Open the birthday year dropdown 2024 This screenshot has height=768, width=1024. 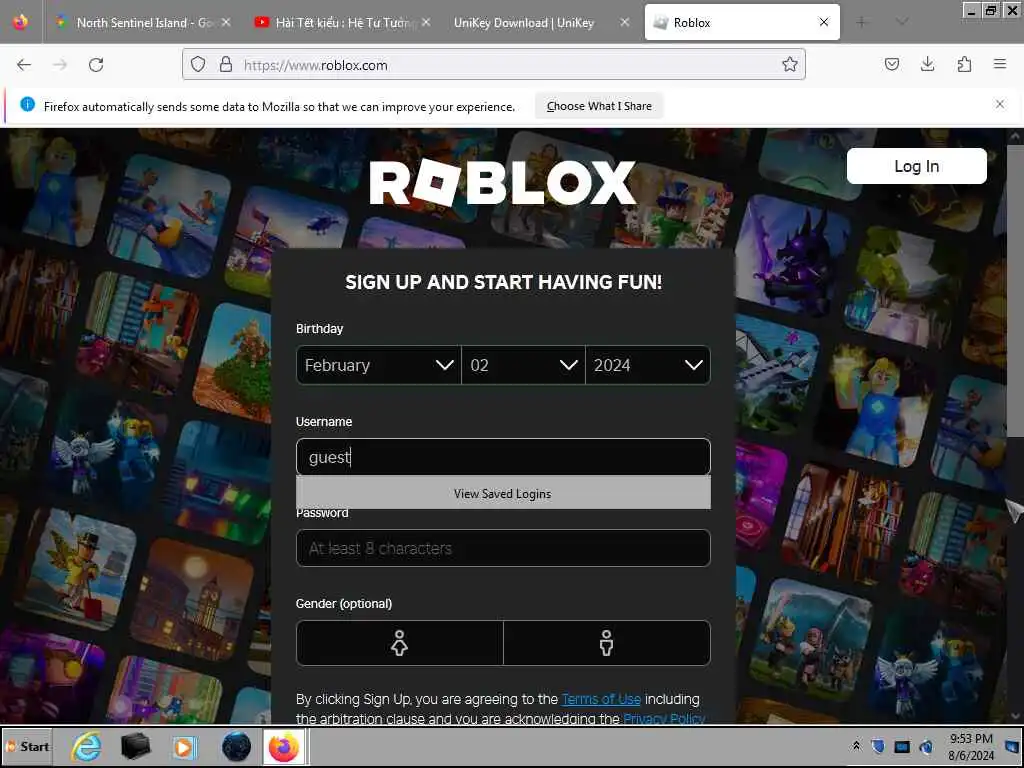coord(648,365)
